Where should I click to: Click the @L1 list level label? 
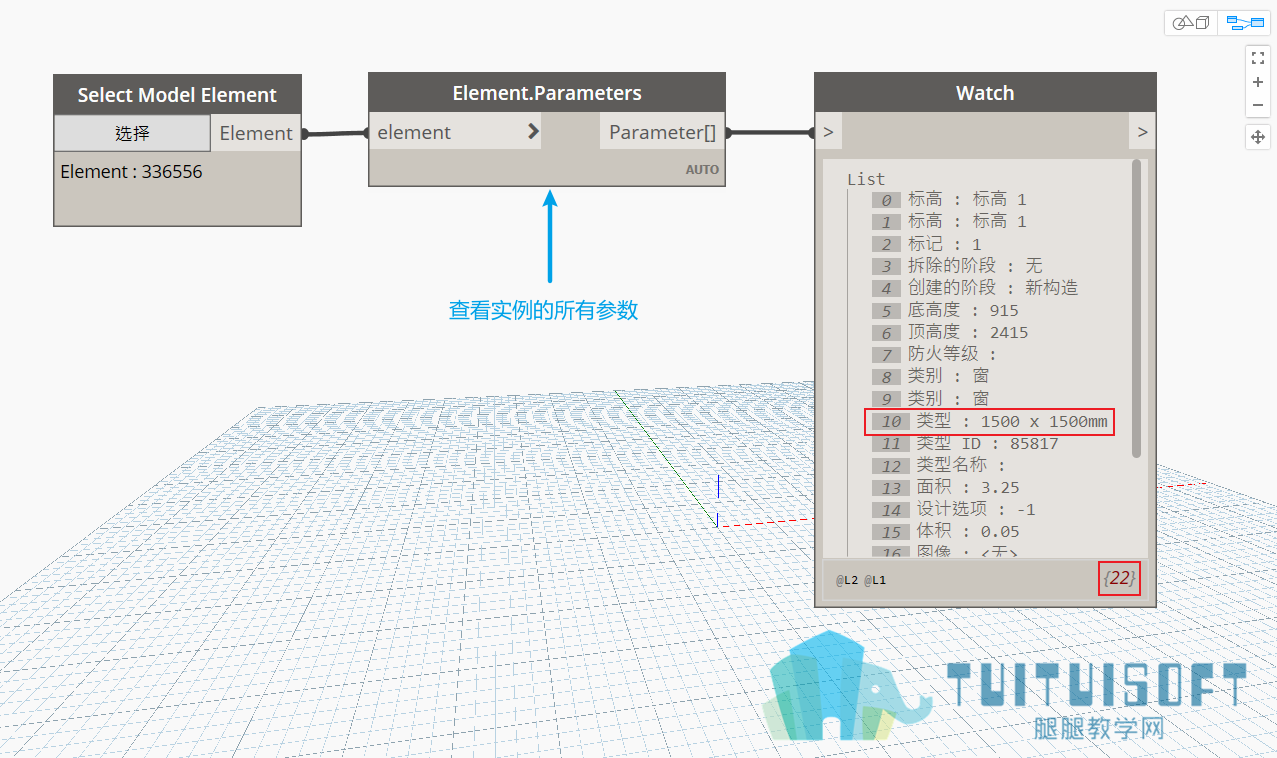point(875,580)
